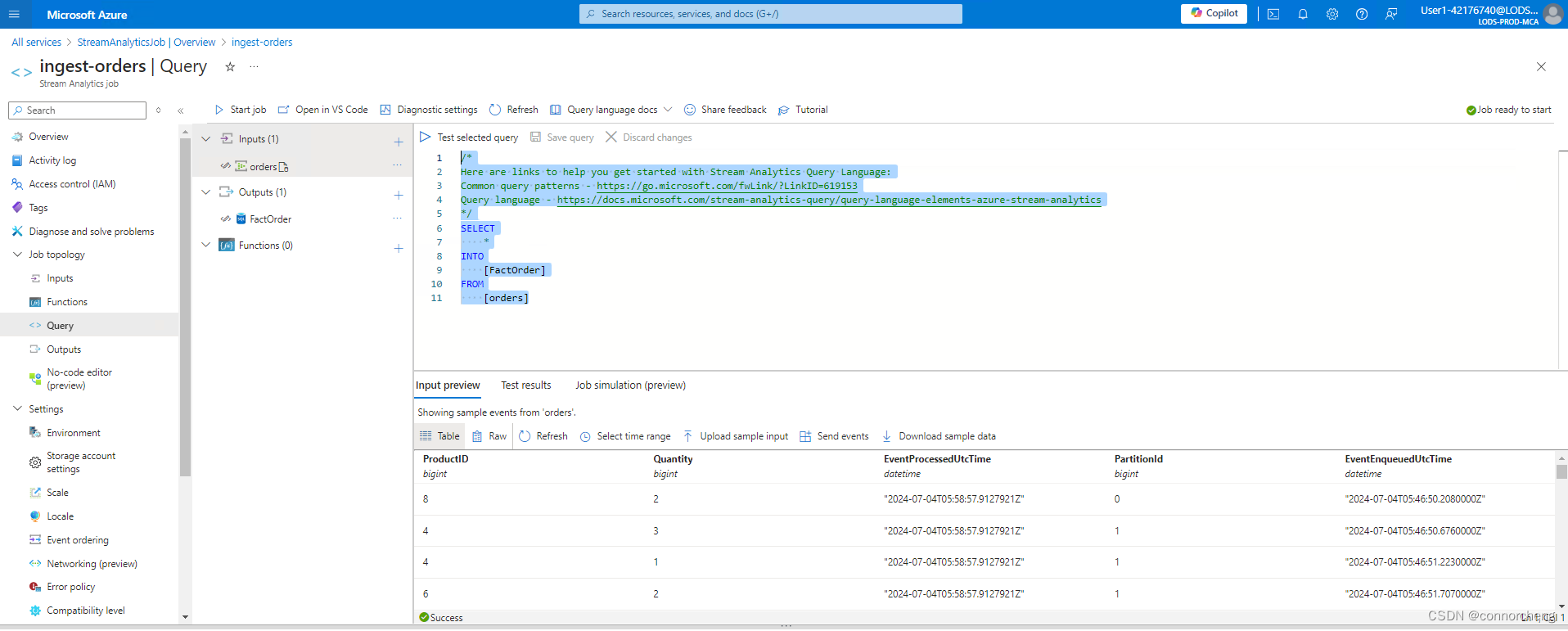Open the more options ellipsis next to title

(254, 67)
